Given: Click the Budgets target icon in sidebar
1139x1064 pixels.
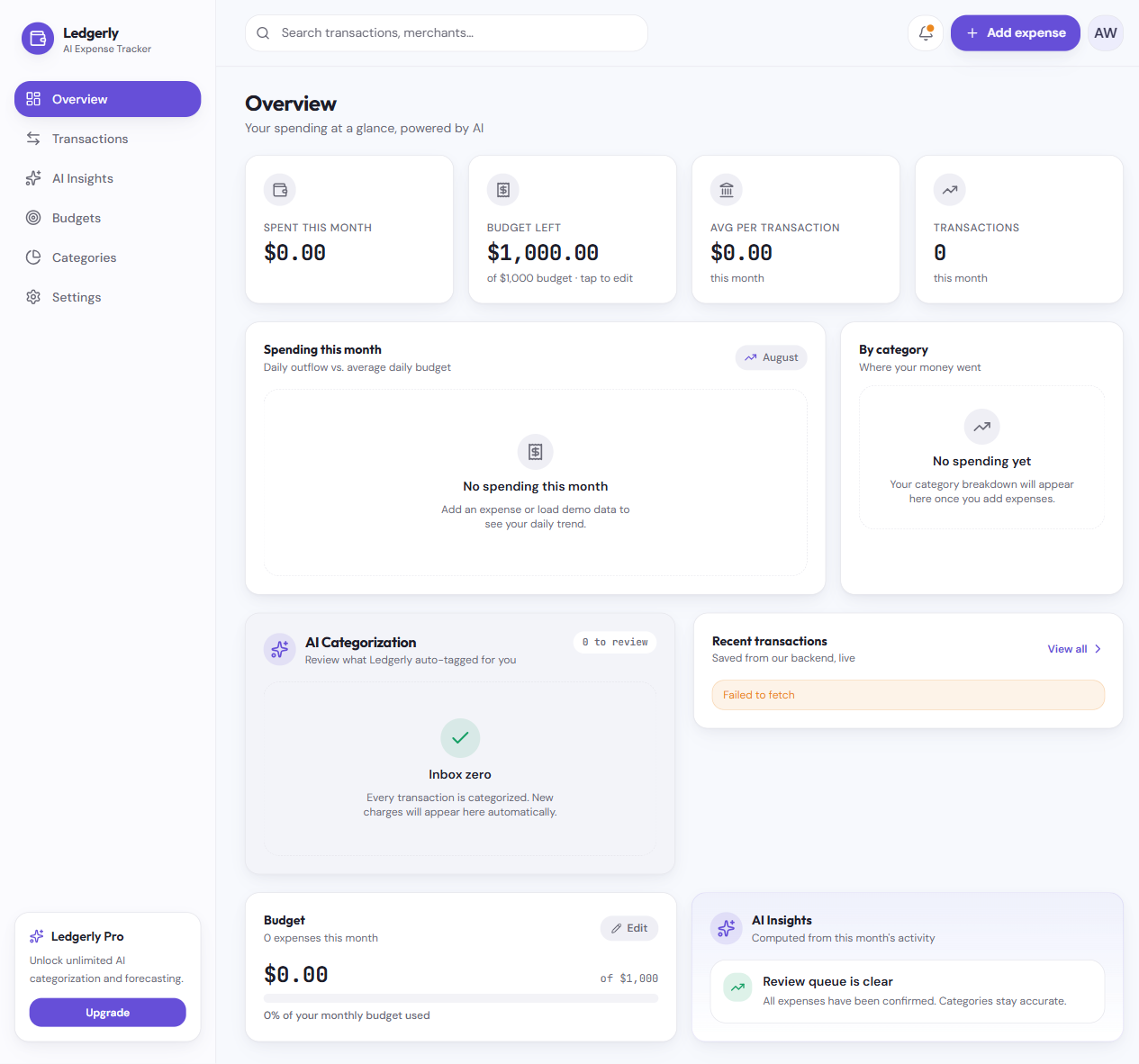Looking at the screenshot, I should [33, 218].
